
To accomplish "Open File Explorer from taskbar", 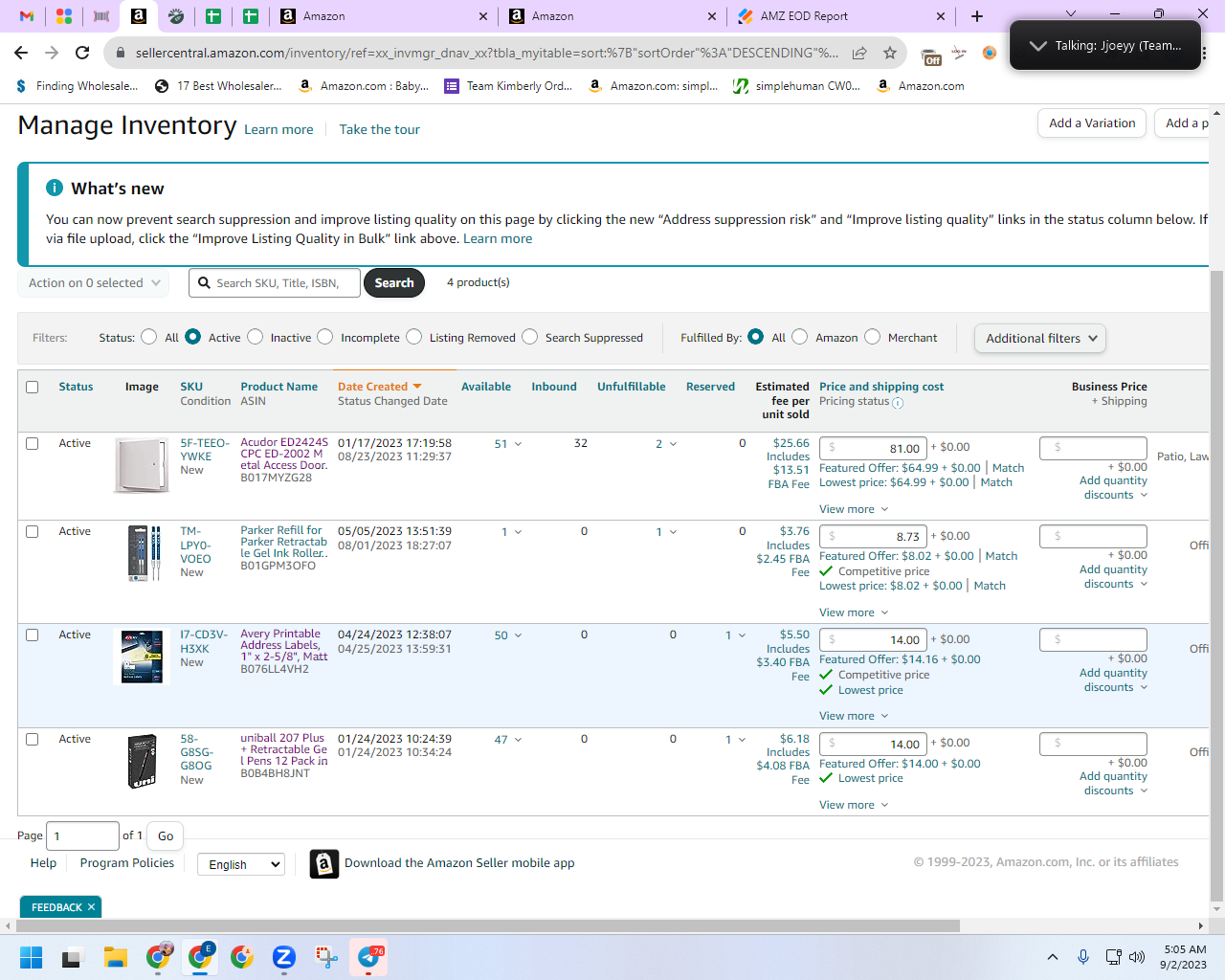I will pos(116,957).
